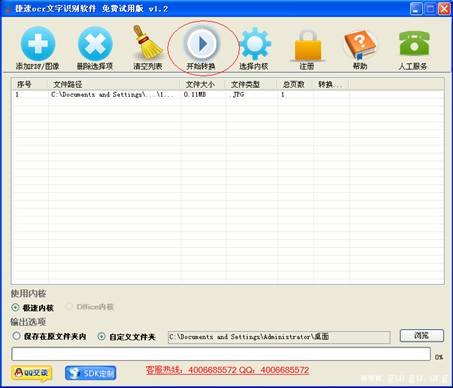
Task: Close the OCR software window
Action: (x=444, y=9)
